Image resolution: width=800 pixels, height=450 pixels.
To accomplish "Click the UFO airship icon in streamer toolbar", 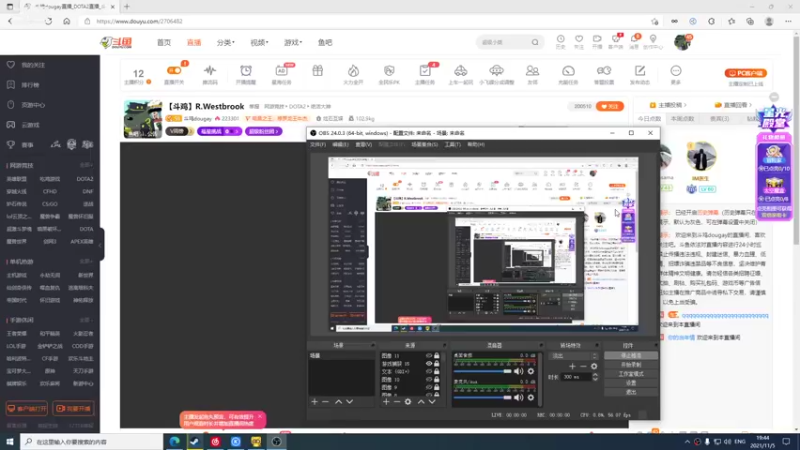I will pos(496,70).
